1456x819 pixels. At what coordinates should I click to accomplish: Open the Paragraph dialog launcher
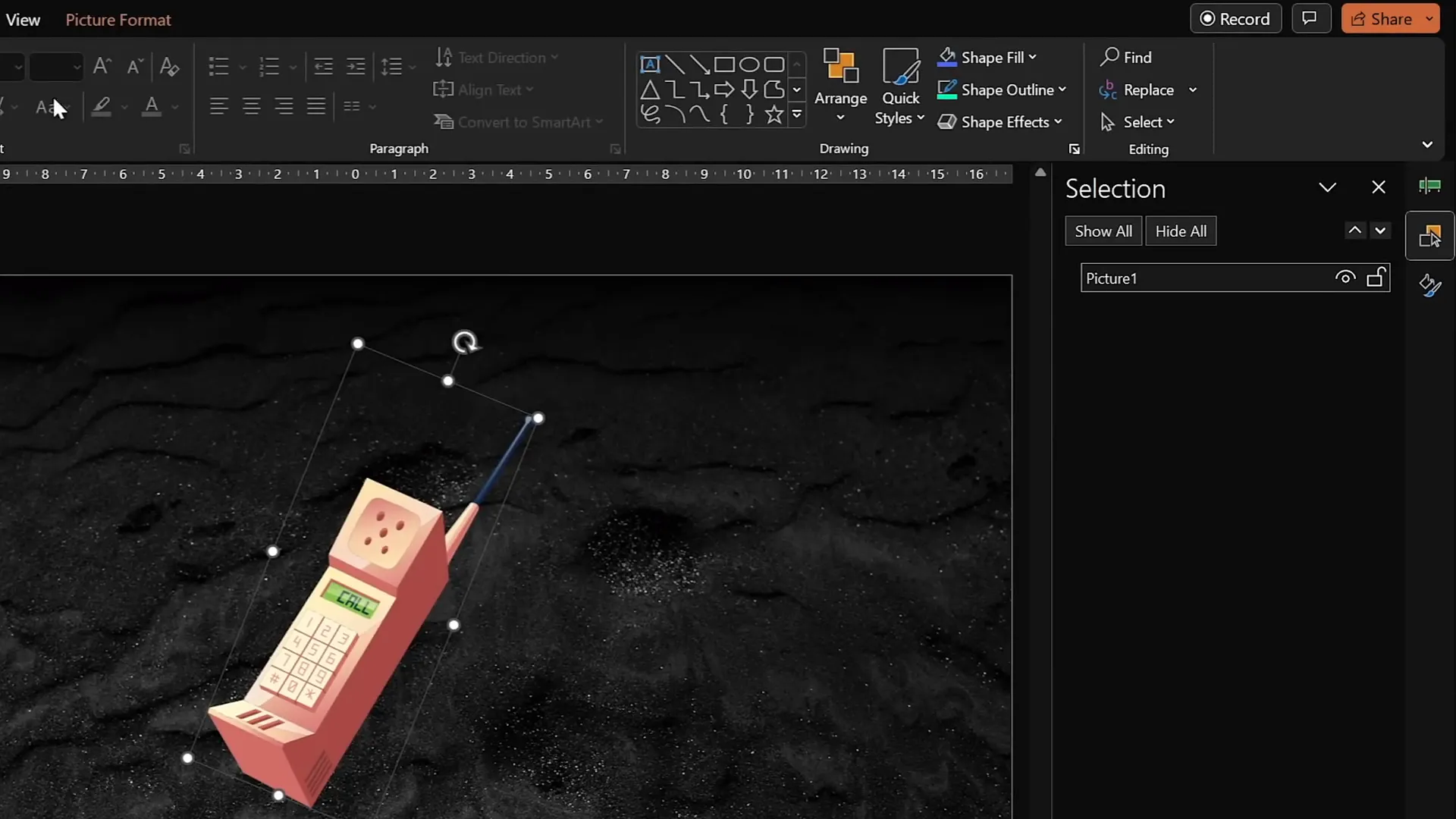(x=615, y=149)
